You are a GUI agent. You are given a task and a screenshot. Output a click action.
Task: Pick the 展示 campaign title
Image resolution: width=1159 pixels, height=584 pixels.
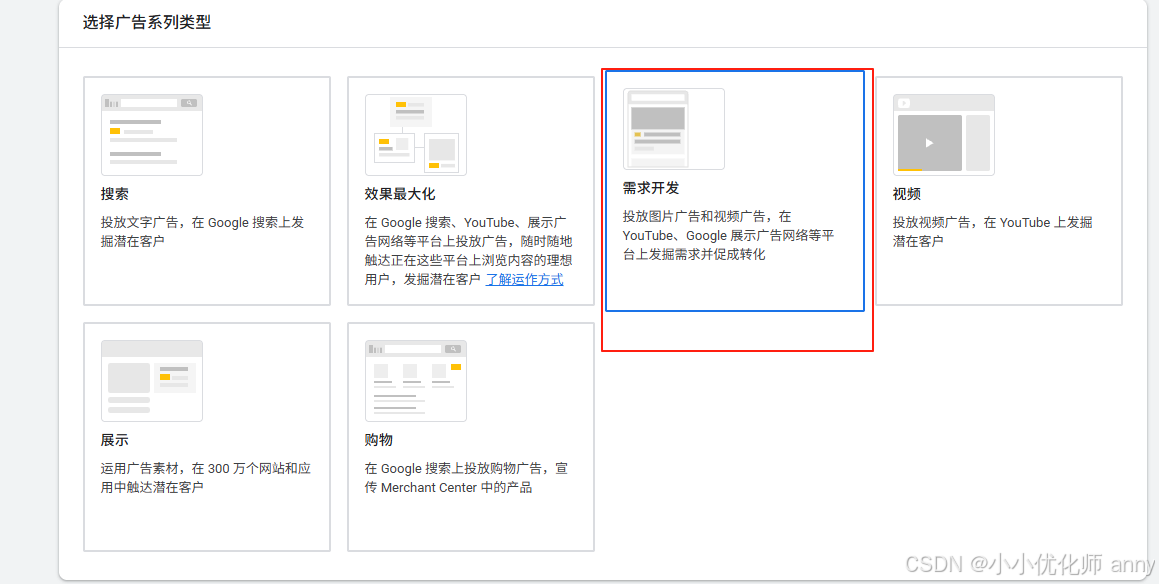point(115,440)
